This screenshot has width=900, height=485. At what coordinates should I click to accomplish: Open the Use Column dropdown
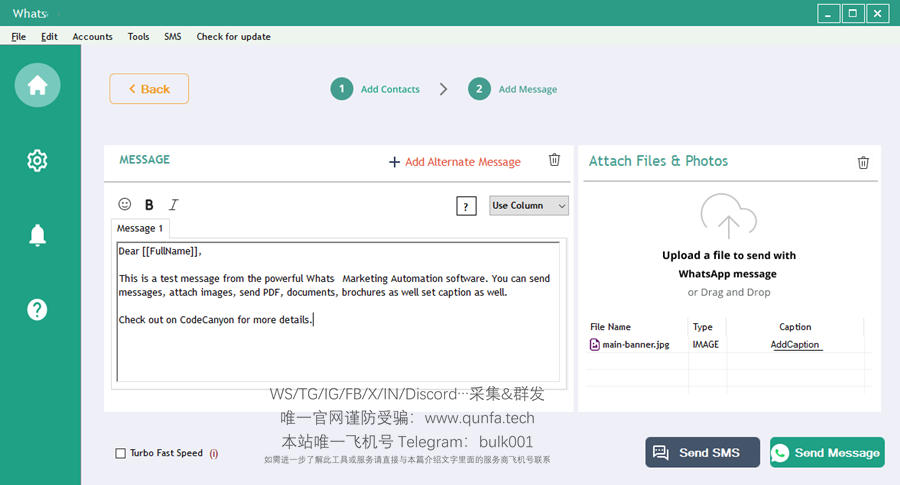click(529, 205)
